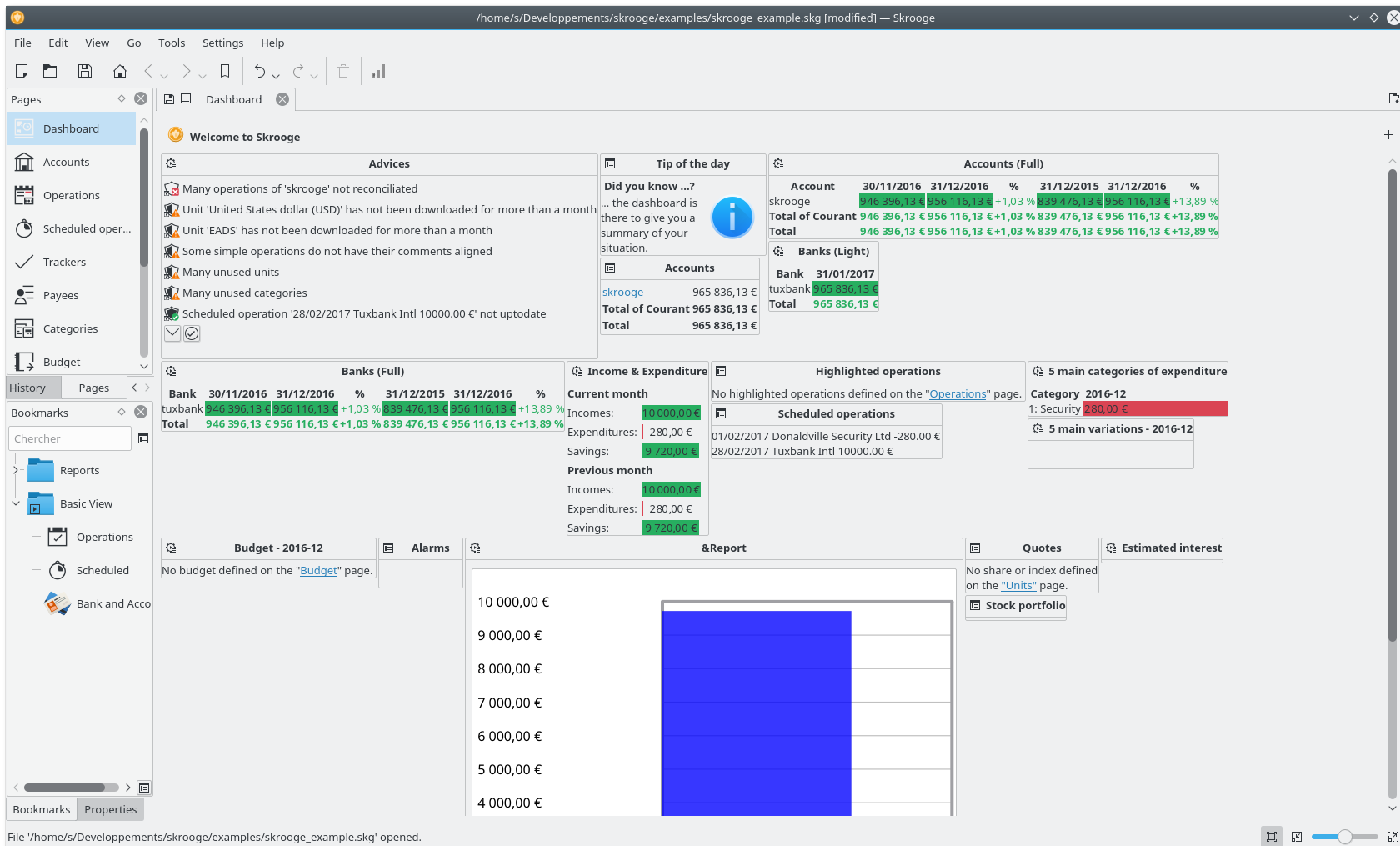Open the Tools menu
The image size is (1400, 846).
coord(172,43)
